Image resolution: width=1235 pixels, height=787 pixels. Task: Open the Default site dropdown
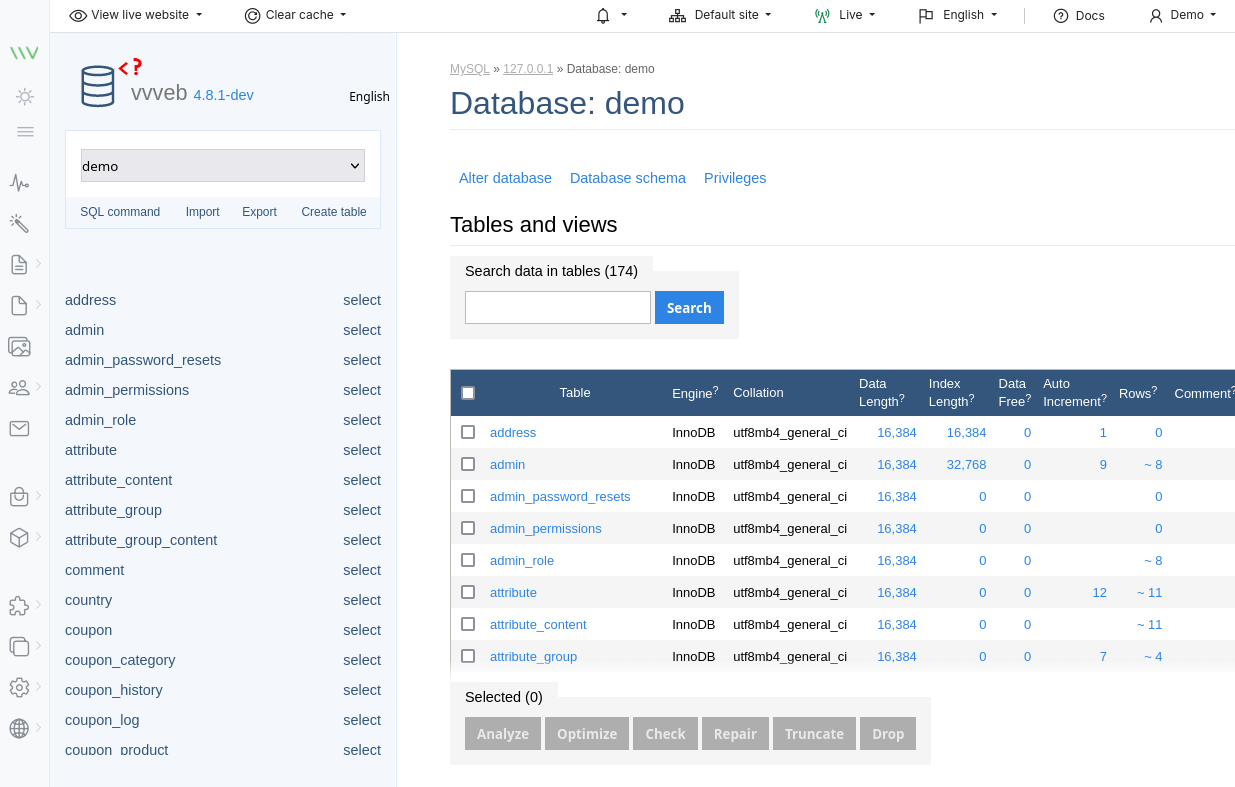coord(721,15)
